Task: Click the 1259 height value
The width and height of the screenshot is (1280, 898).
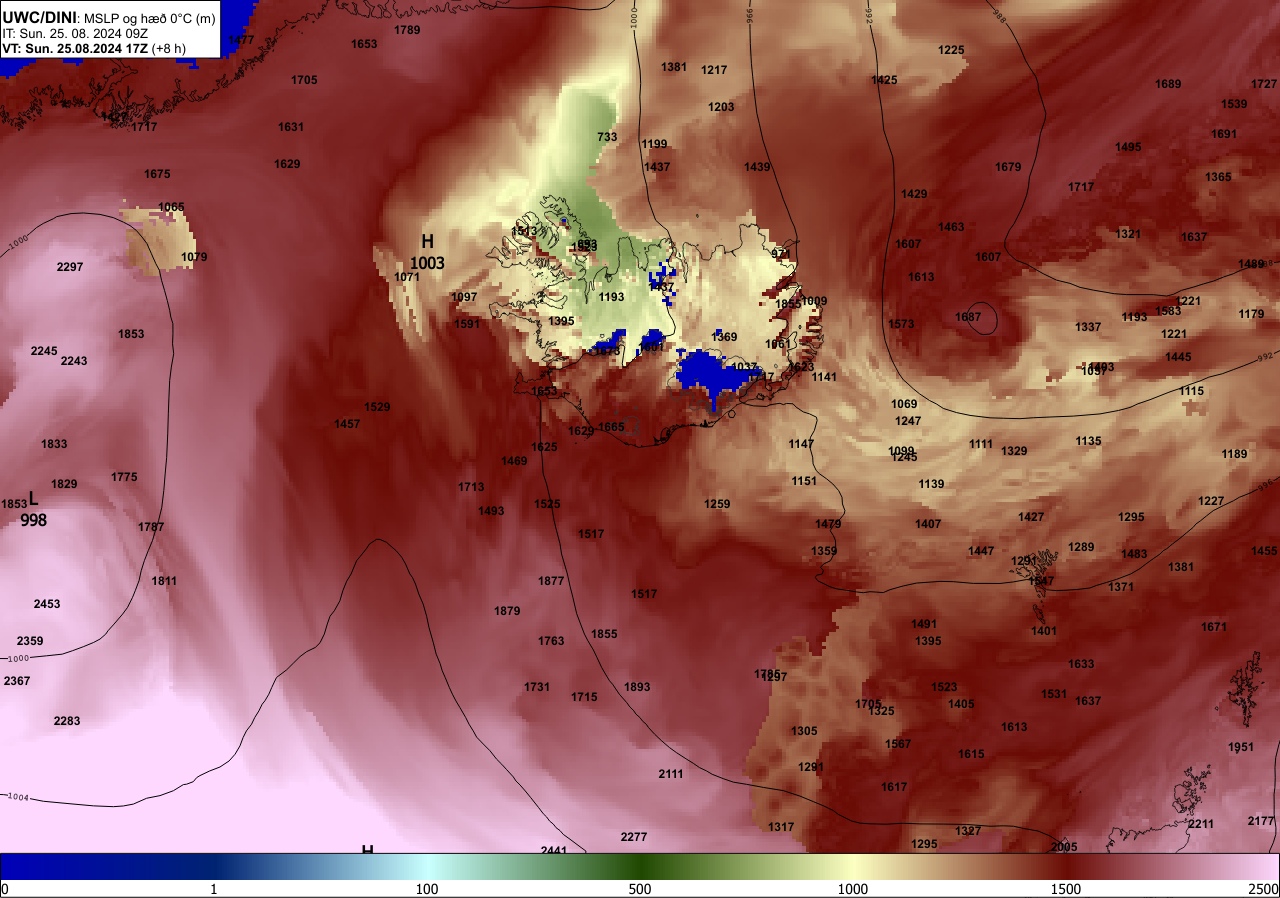Action: point(717,504)
